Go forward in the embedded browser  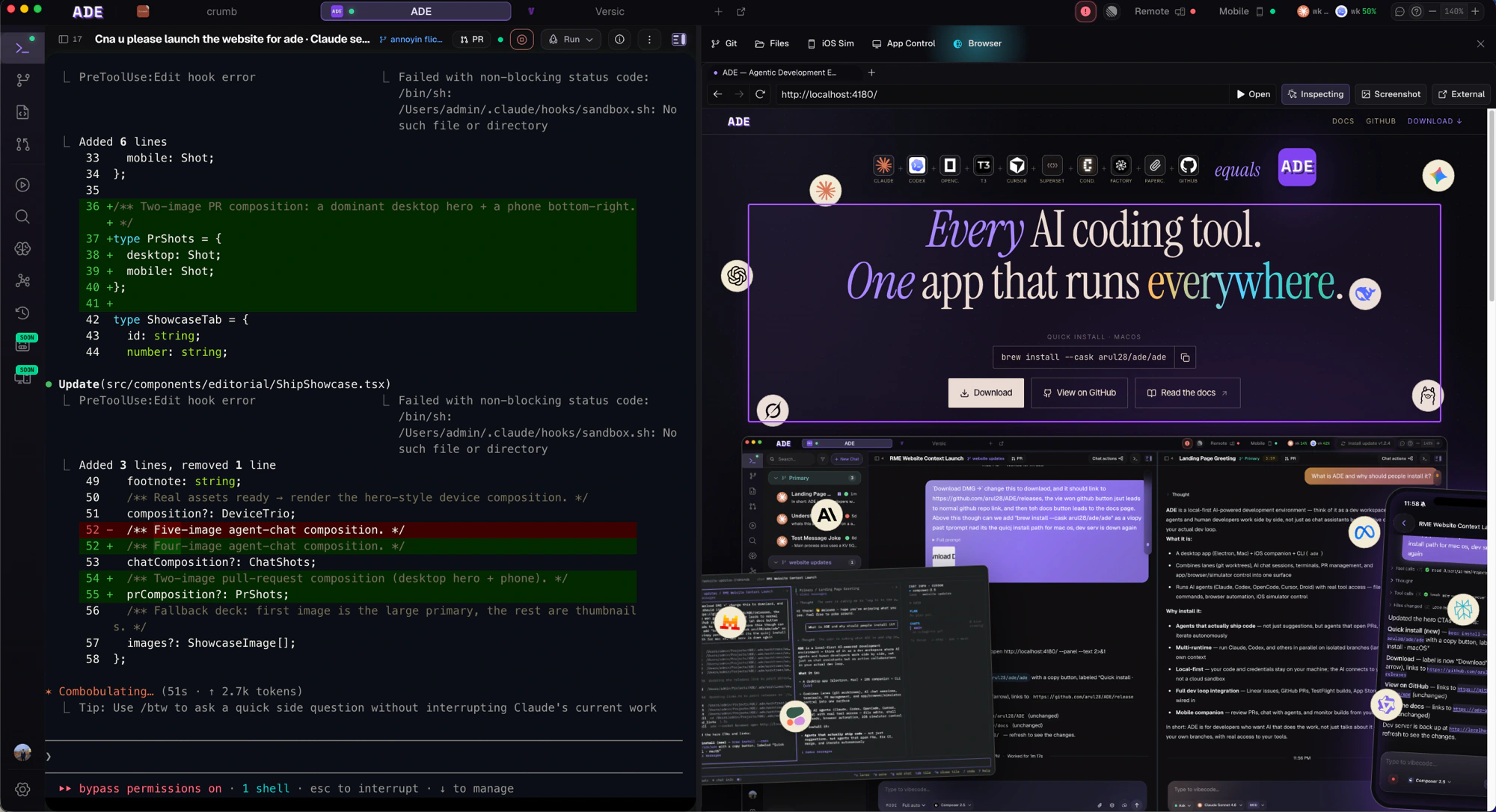click(739, 94)
